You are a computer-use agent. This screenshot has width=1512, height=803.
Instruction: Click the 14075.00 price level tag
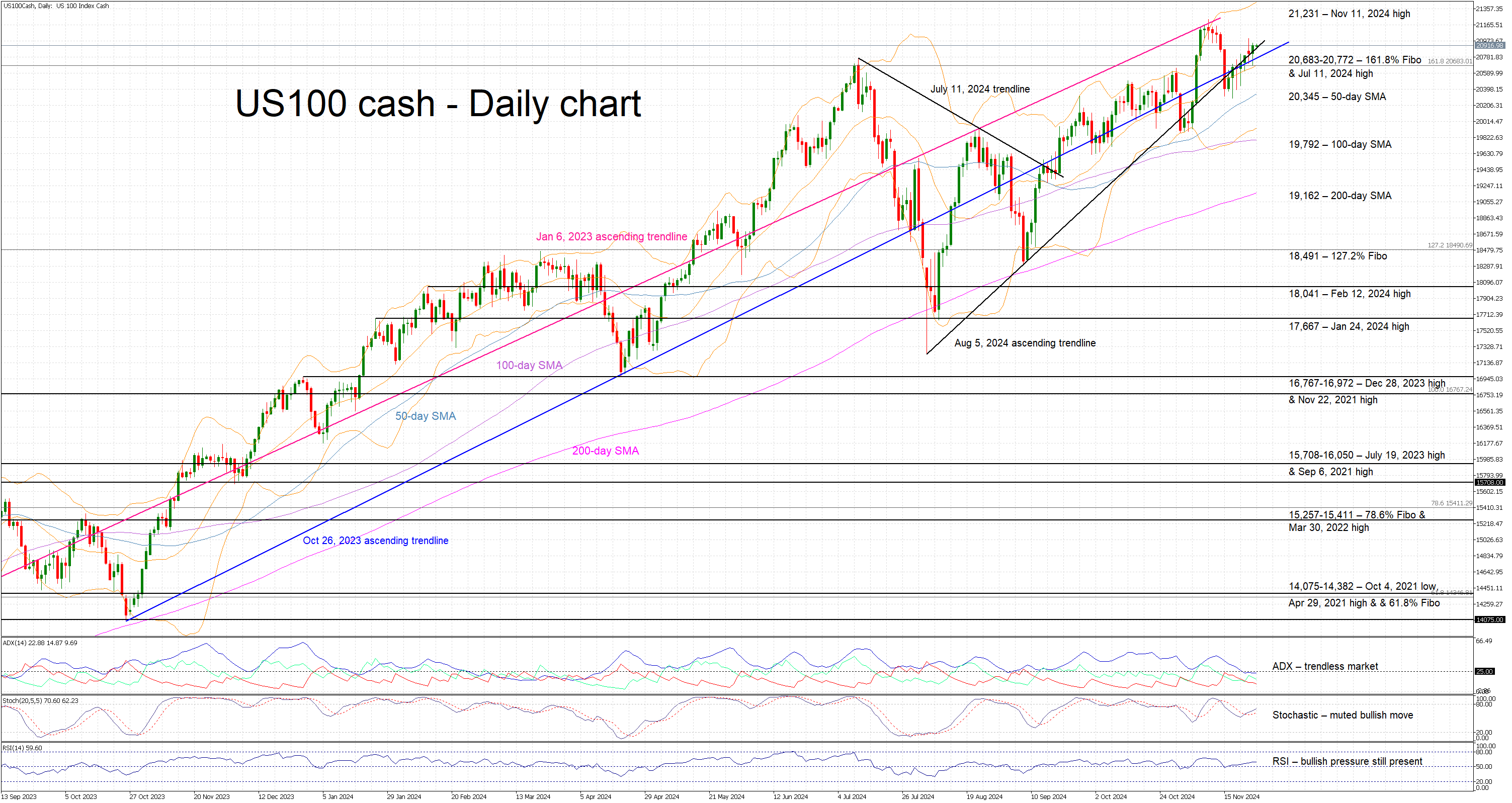click(1489, 619)
